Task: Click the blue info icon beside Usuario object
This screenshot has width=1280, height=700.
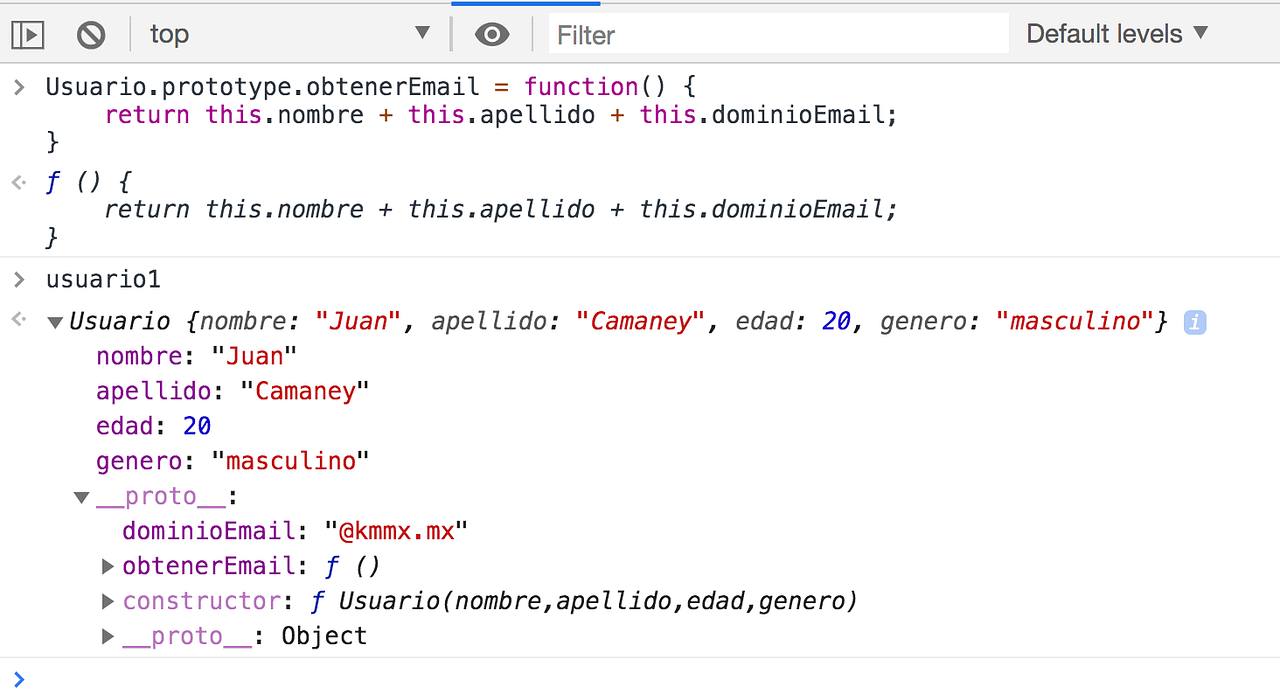Action: pyautogui.click(x=1194, y=321)
